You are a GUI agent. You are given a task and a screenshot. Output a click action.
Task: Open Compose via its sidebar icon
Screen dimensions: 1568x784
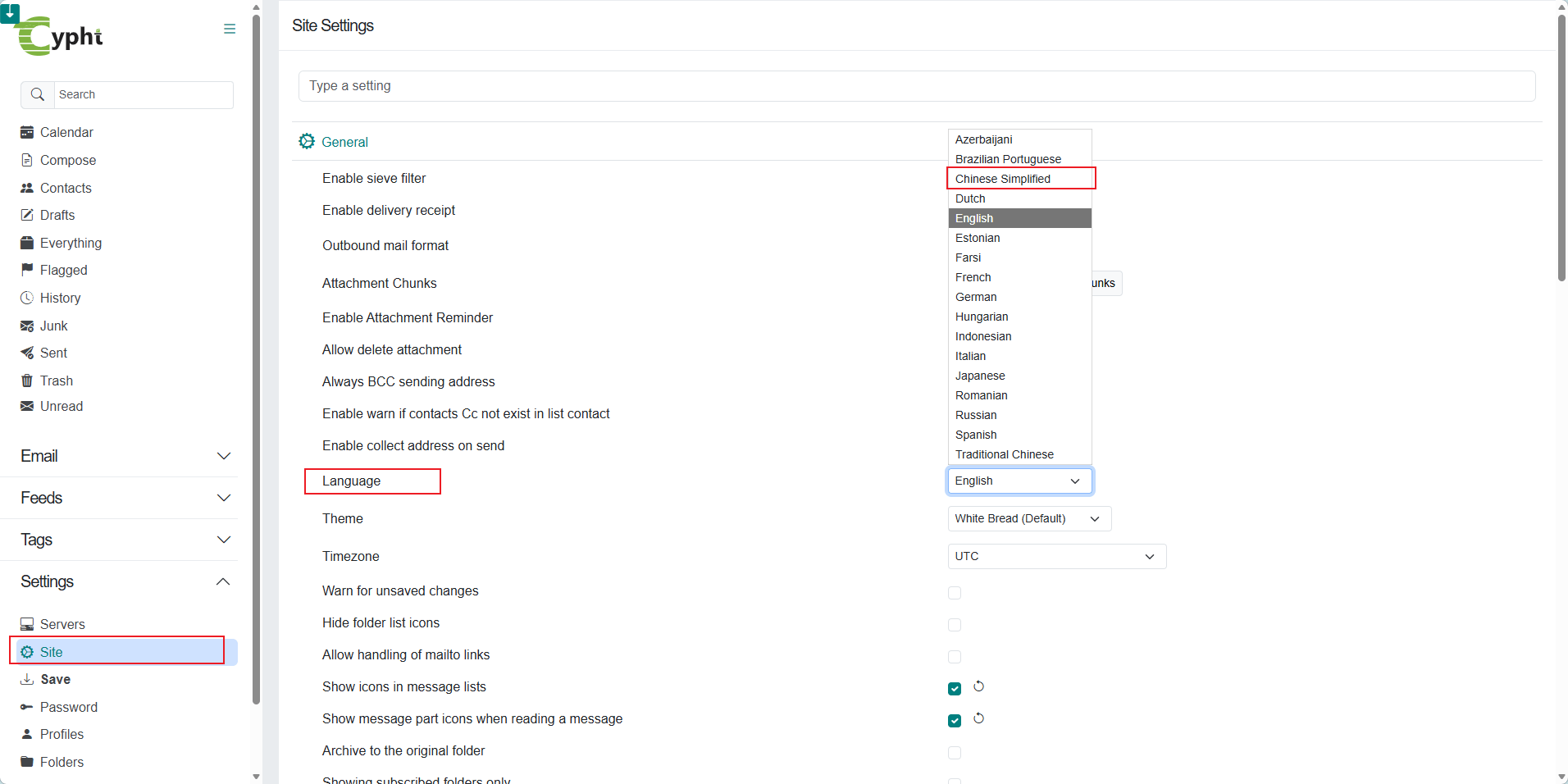point(27,160)
